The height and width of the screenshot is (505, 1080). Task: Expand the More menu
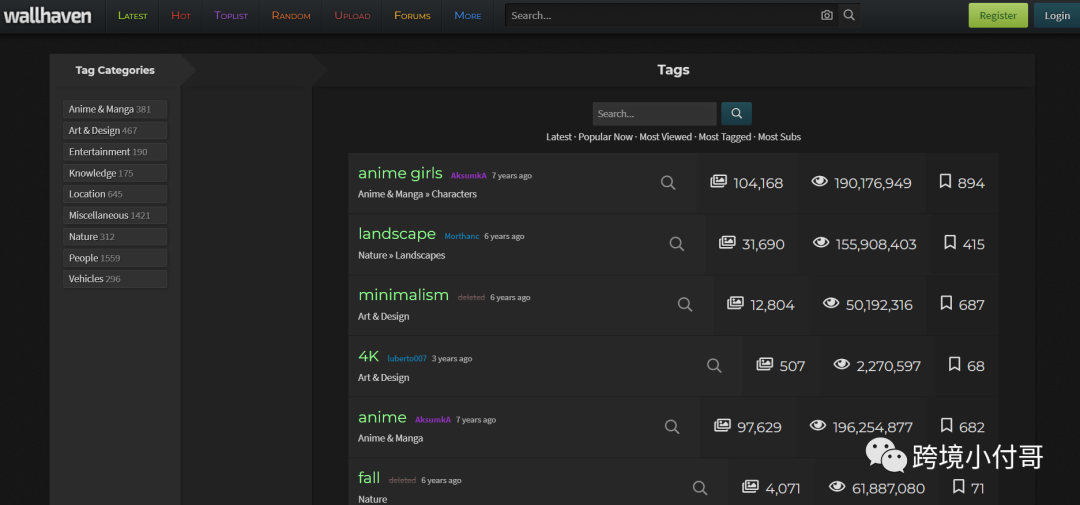(468, 15)
